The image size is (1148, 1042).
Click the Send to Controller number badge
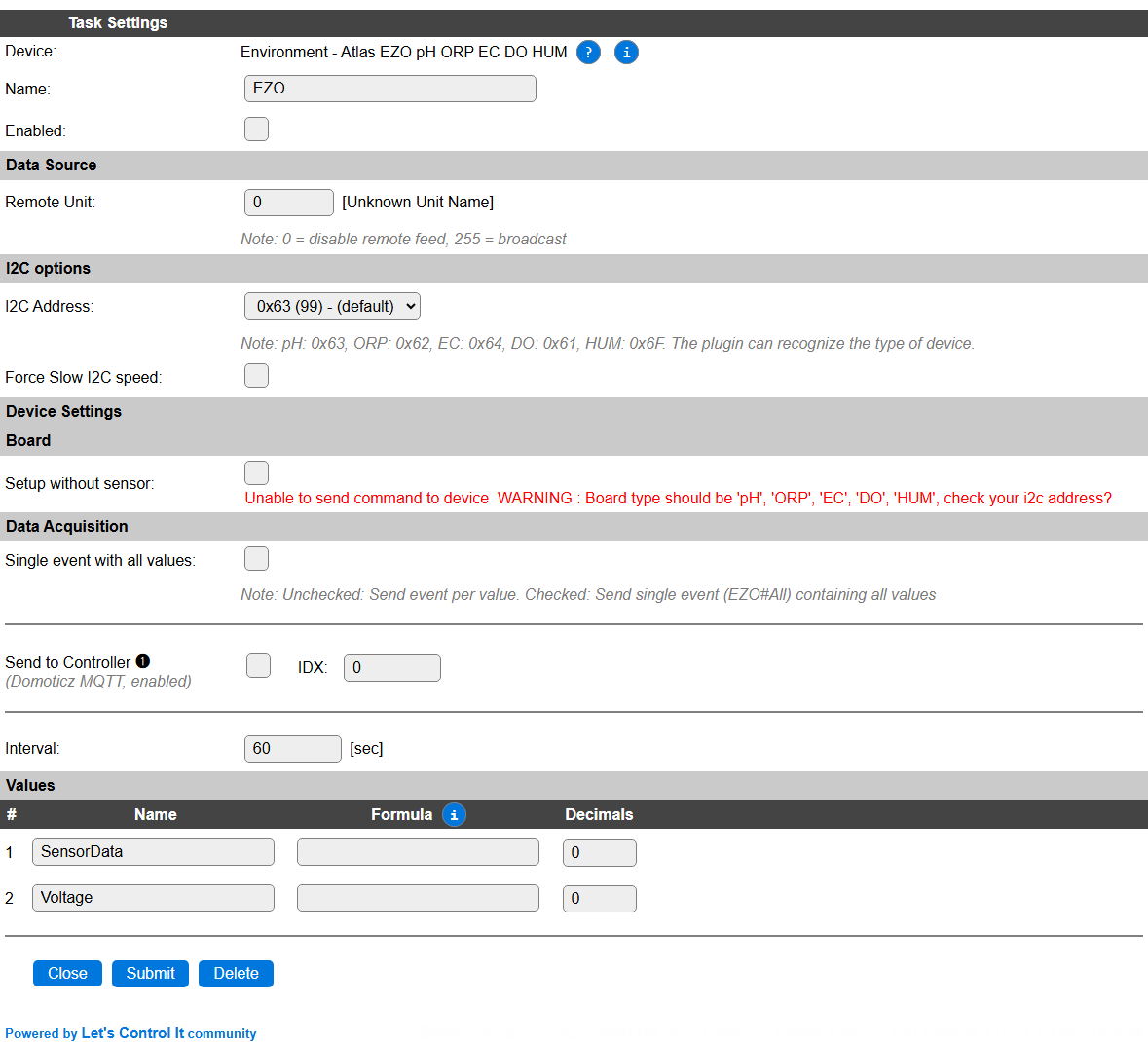pyautogui.click(x=143, y=661)
